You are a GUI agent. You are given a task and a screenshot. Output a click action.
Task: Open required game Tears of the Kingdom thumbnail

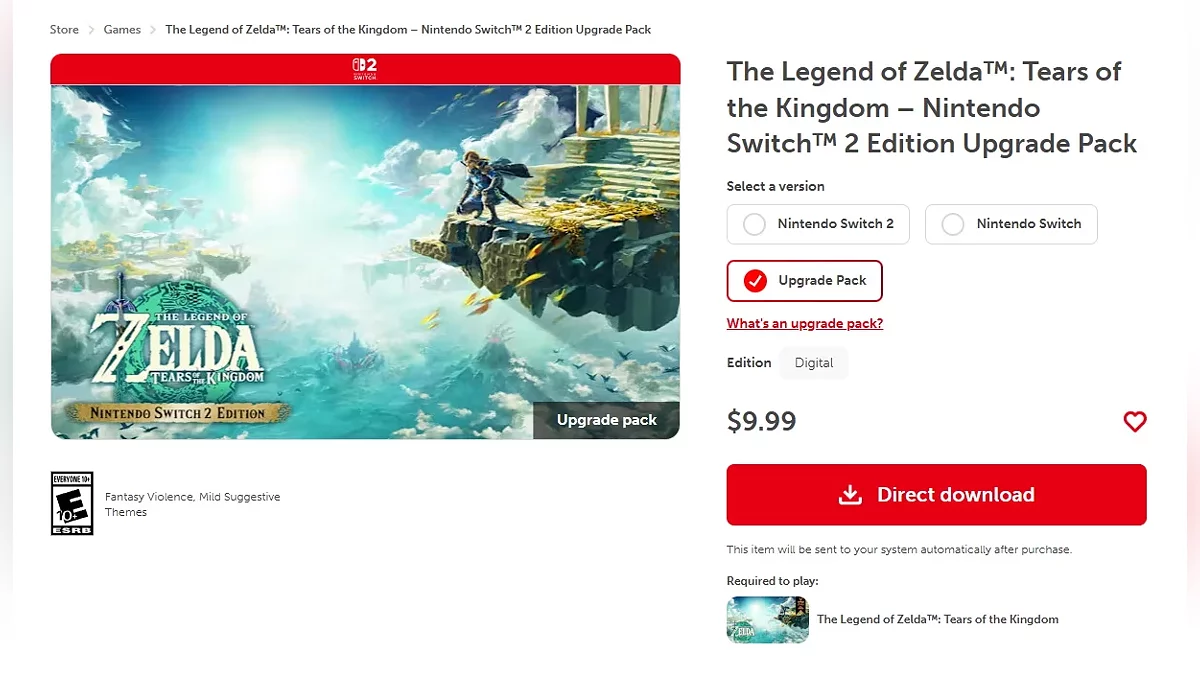767,619
